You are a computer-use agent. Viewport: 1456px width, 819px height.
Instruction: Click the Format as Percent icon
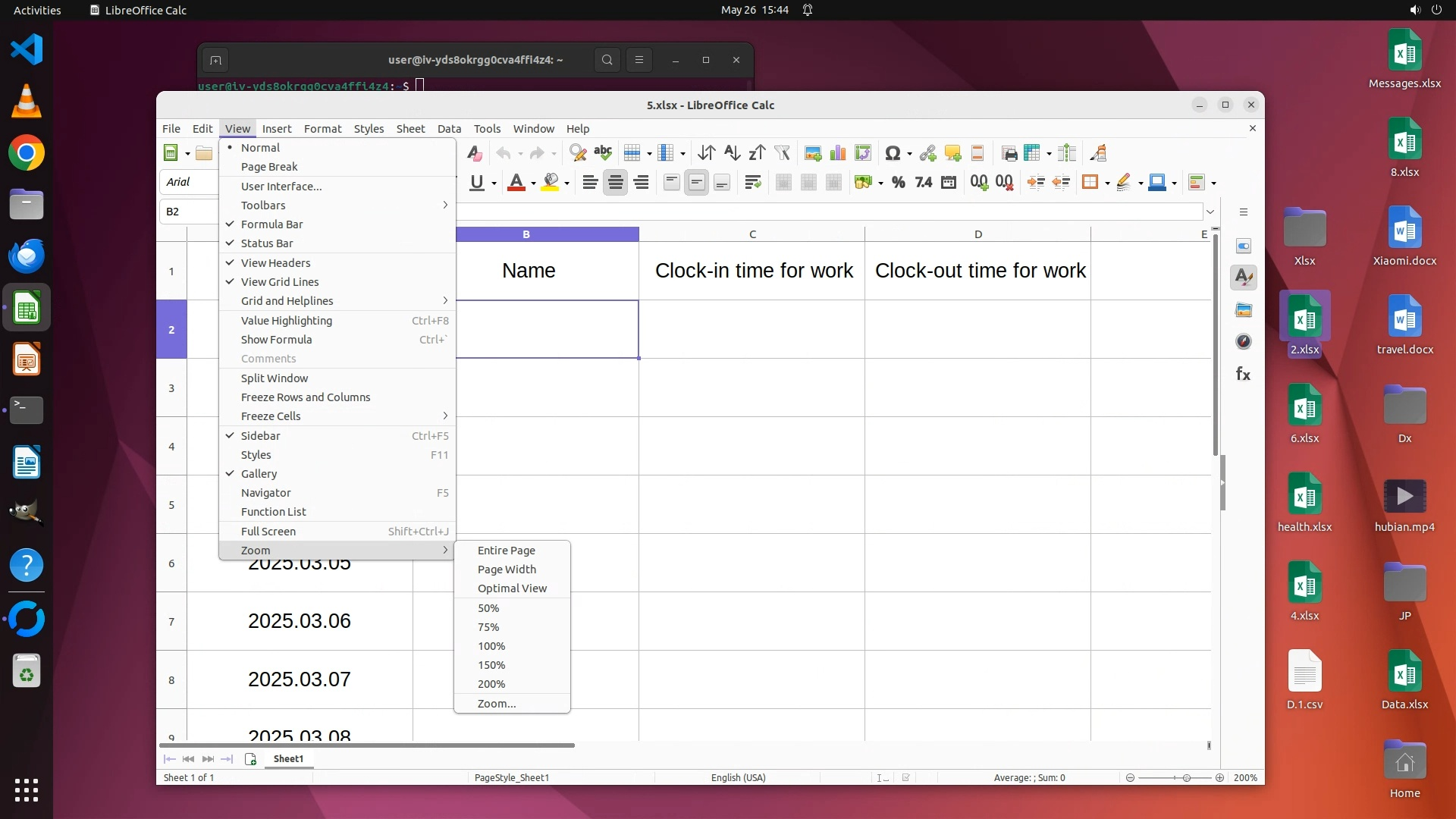tap(899, 182)
